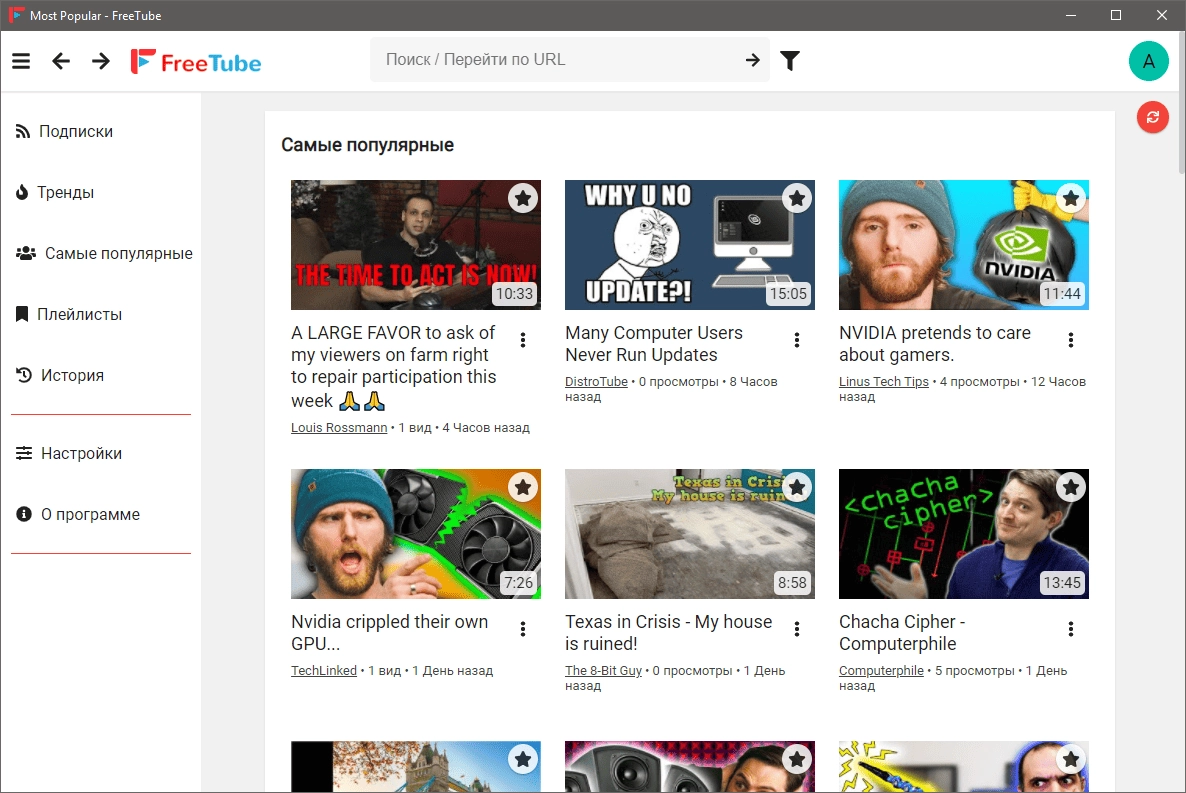Click title 'Nvidia crippled their own GPU...'
Viewport: 1186px width, 793px height.
tap(390, 633)
